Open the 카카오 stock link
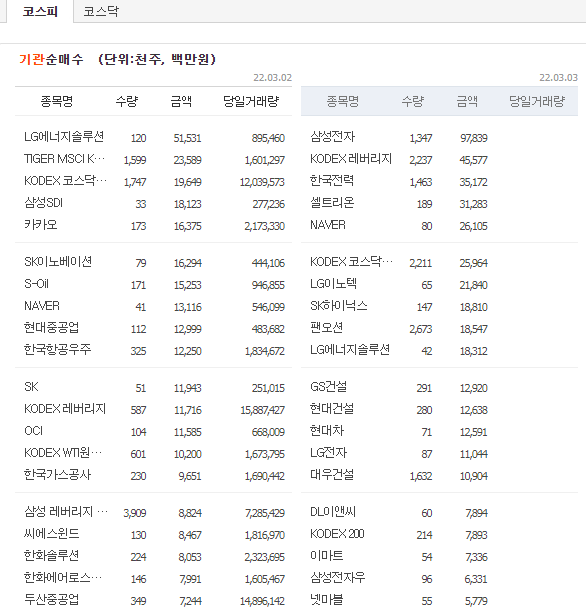586x616 pixels. coord(40,225)
